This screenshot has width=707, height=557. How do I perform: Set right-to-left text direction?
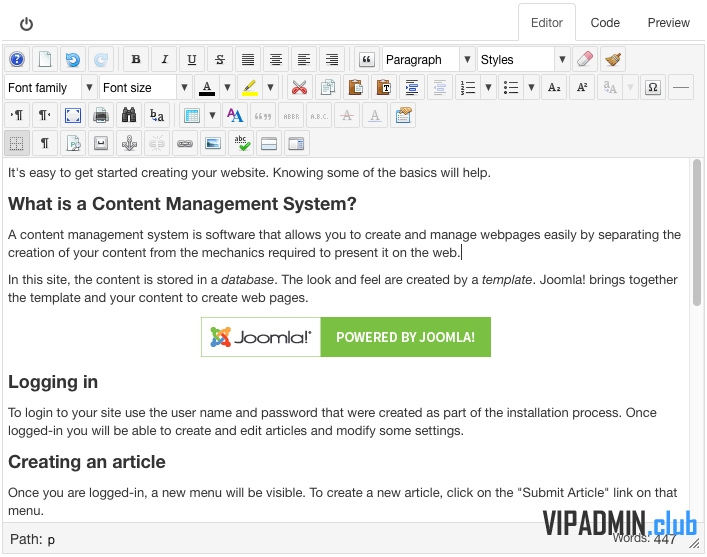coord(45,116)
